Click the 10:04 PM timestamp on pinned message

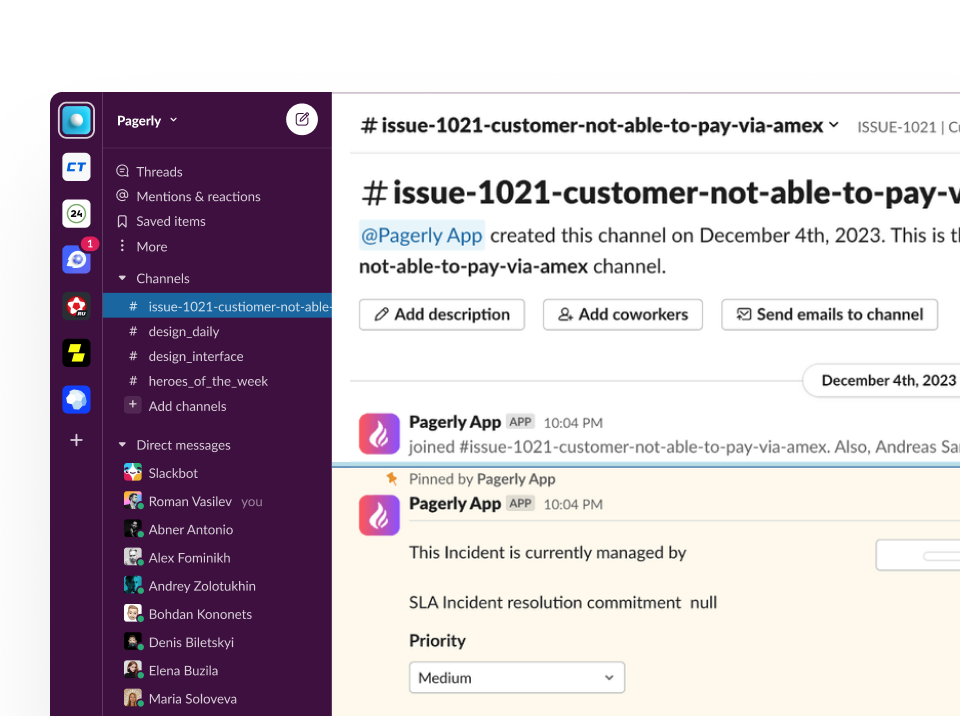573,504
